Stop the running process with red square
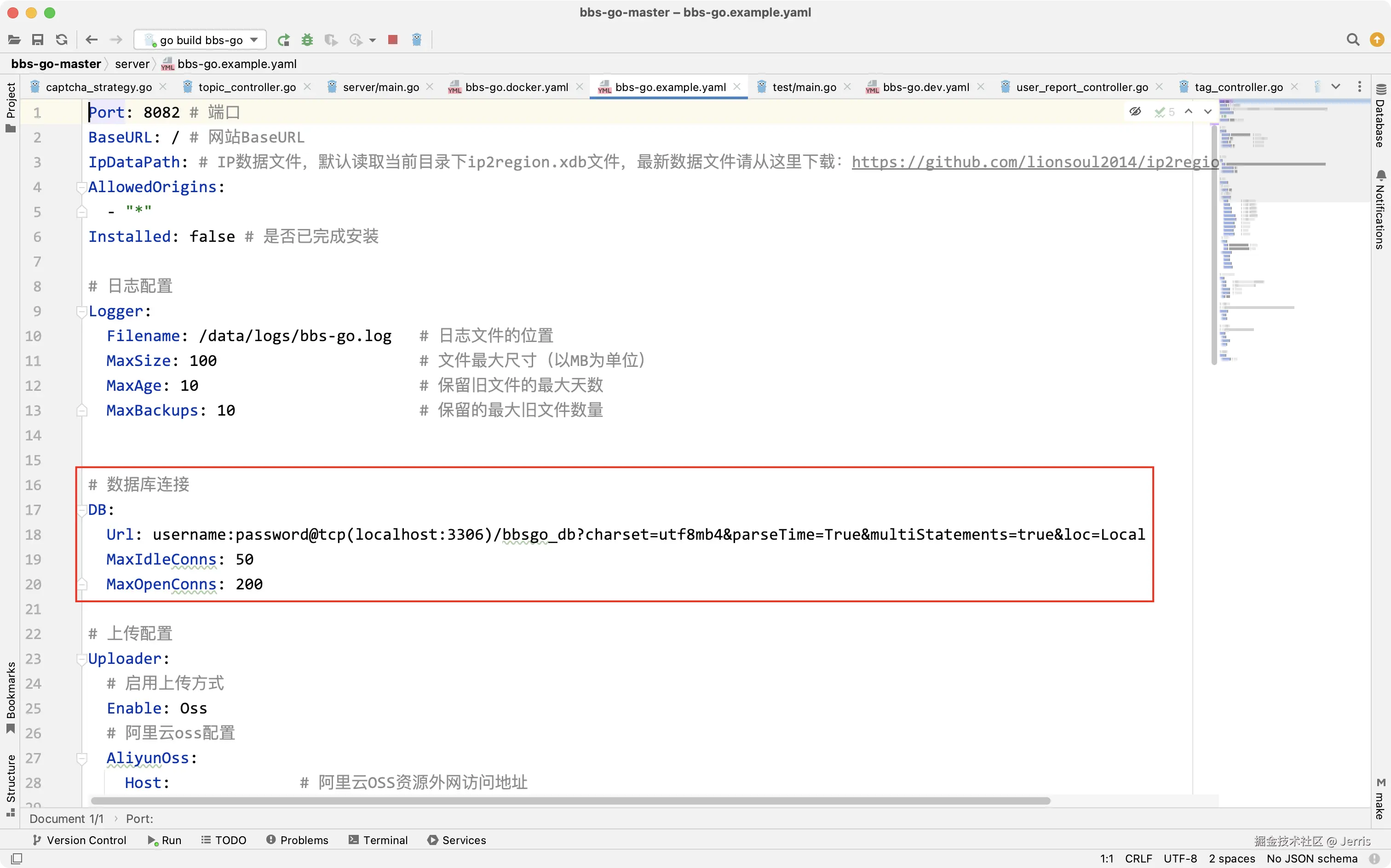 click(393, 40)
